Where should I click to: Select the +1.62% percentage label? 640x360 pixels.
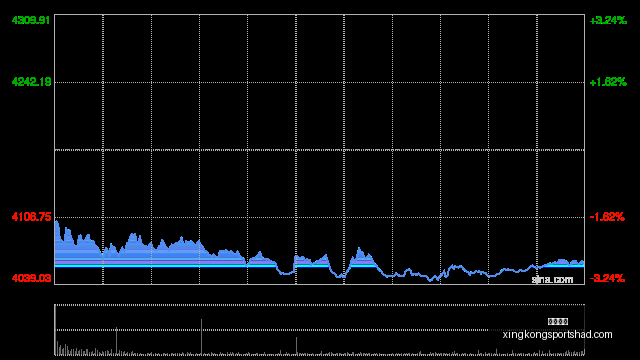pyautogui.click(x=608, y=82)
